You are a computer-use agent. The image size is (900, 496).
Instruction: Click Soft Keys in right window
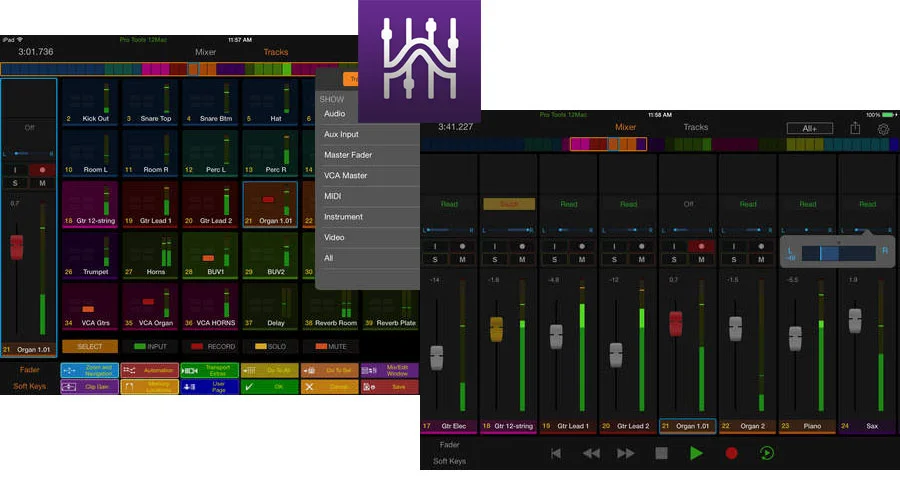click(449, 461)
